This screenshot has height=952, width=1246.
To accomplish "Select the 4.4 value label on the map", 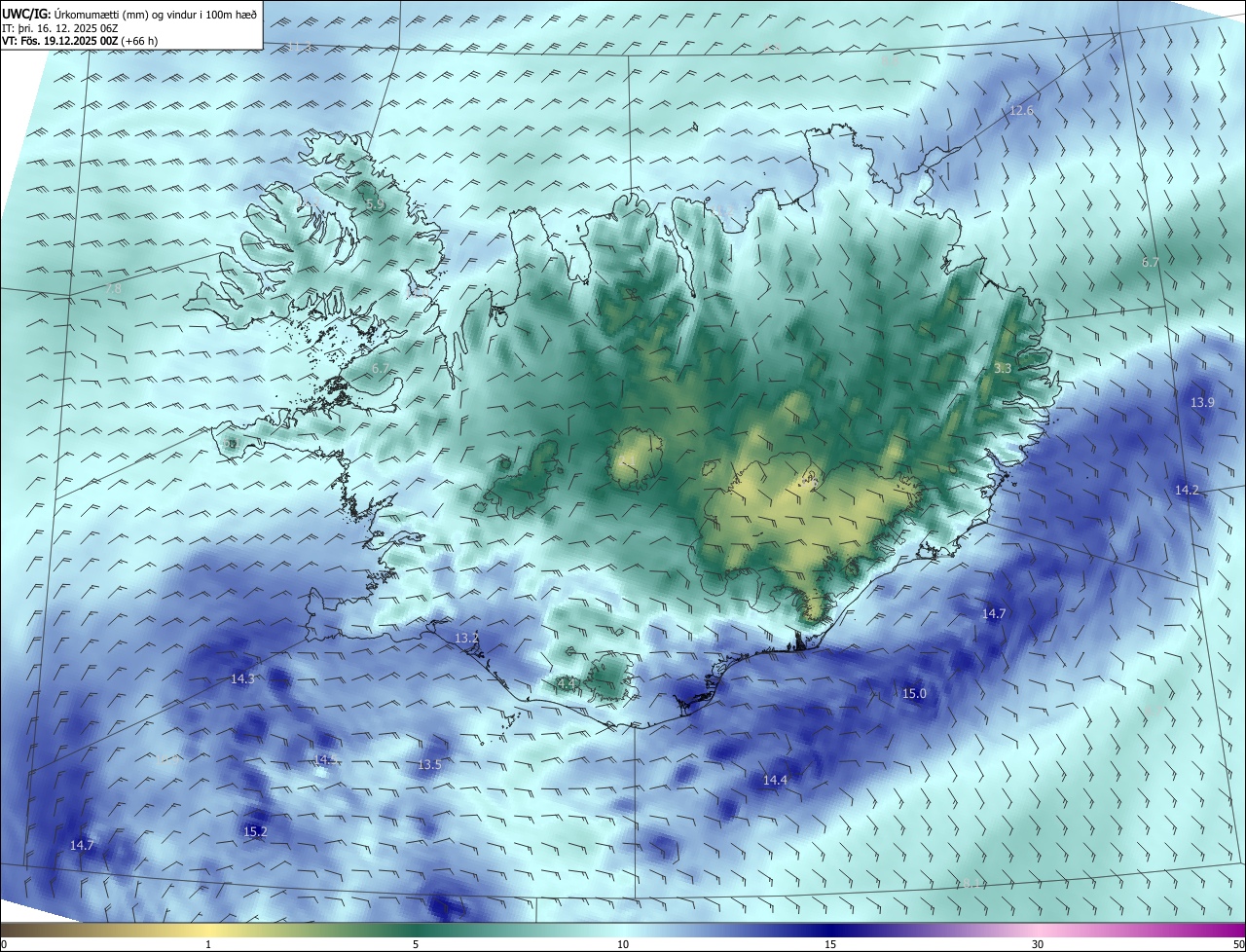I will pos(567,684).
